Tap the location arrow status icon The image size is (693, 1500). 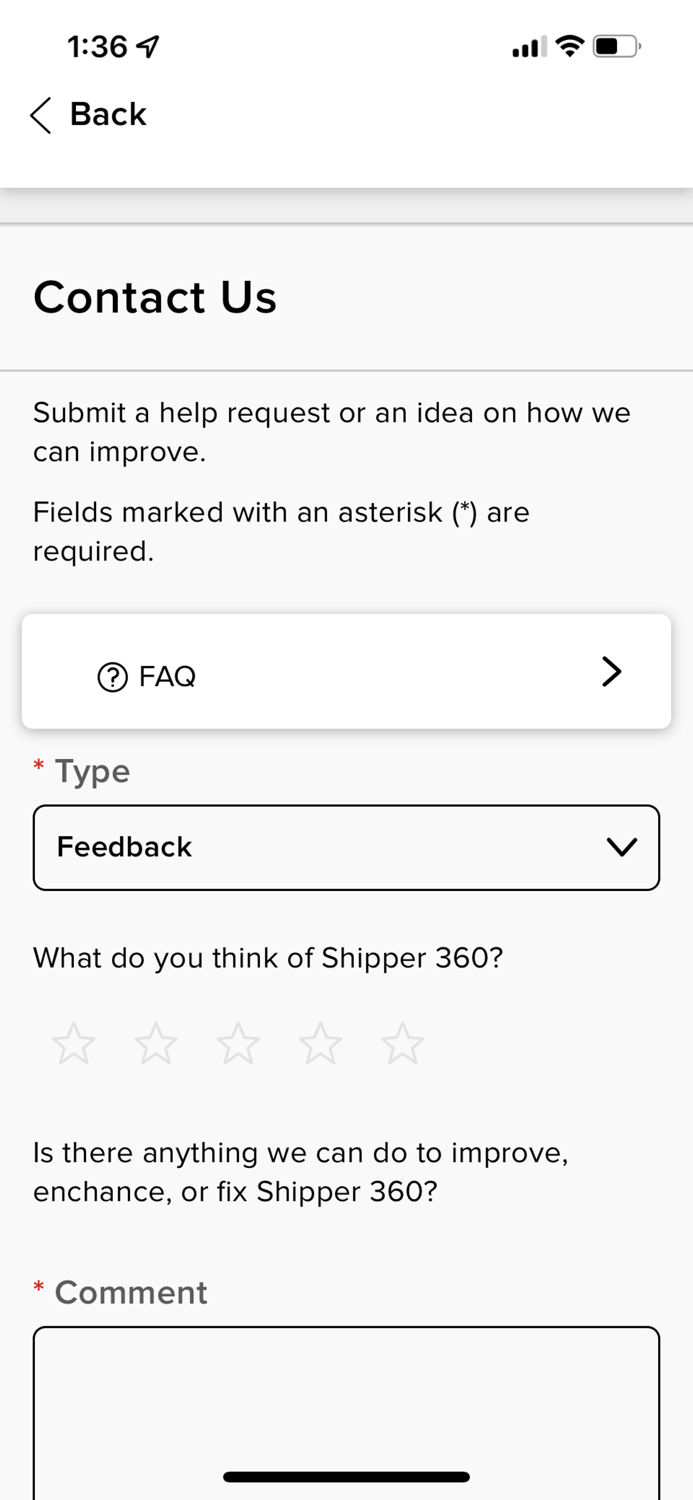pyautogui.click(x=148, y=46)
